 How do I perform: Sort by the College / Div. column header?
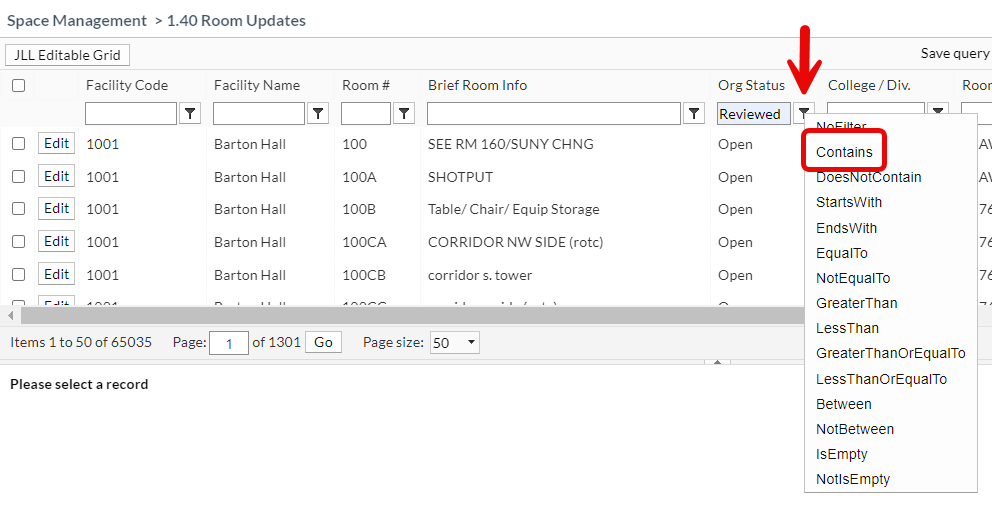pos(869,85)
